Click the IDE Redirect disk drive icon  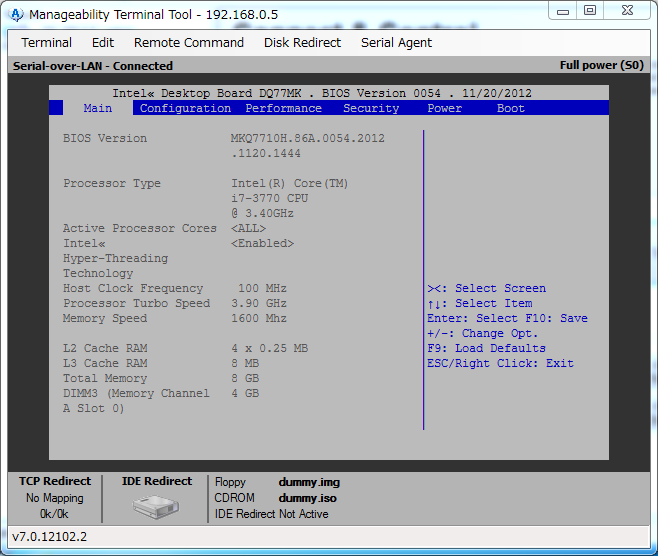(x=156, y=506)
